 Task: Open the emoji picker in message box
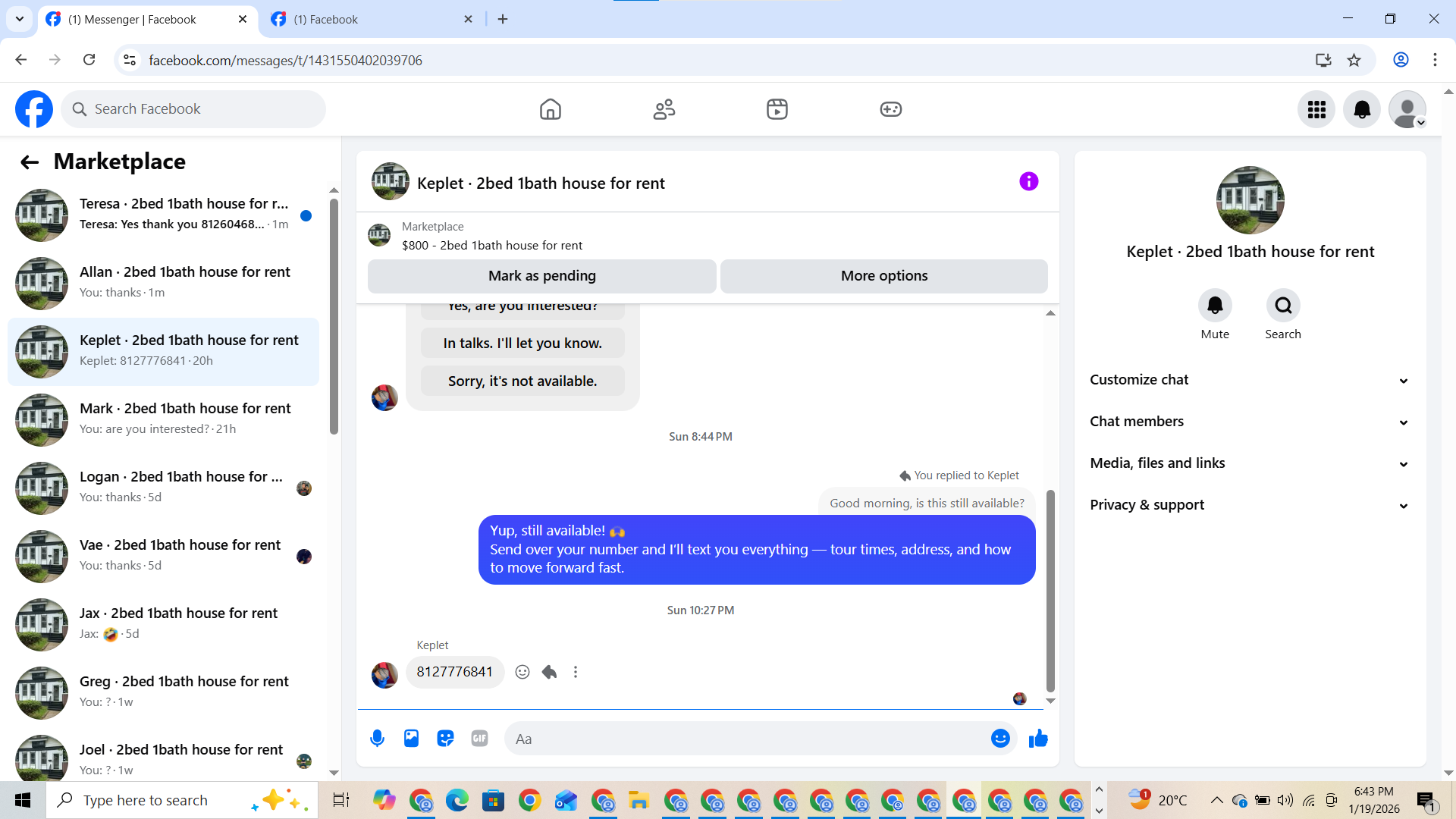[1000, 738]
